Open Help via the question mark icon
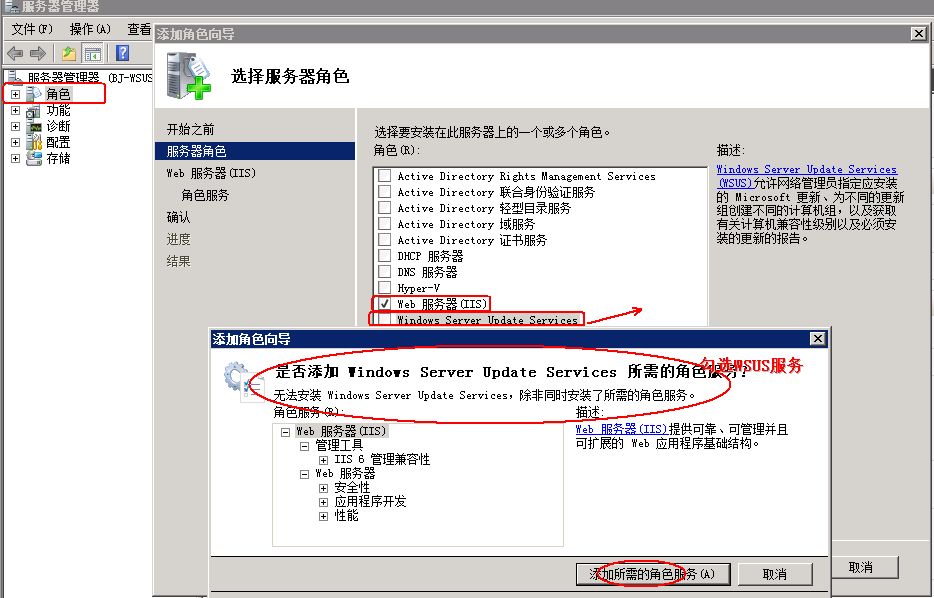The image size is (934, 598). 123,53
